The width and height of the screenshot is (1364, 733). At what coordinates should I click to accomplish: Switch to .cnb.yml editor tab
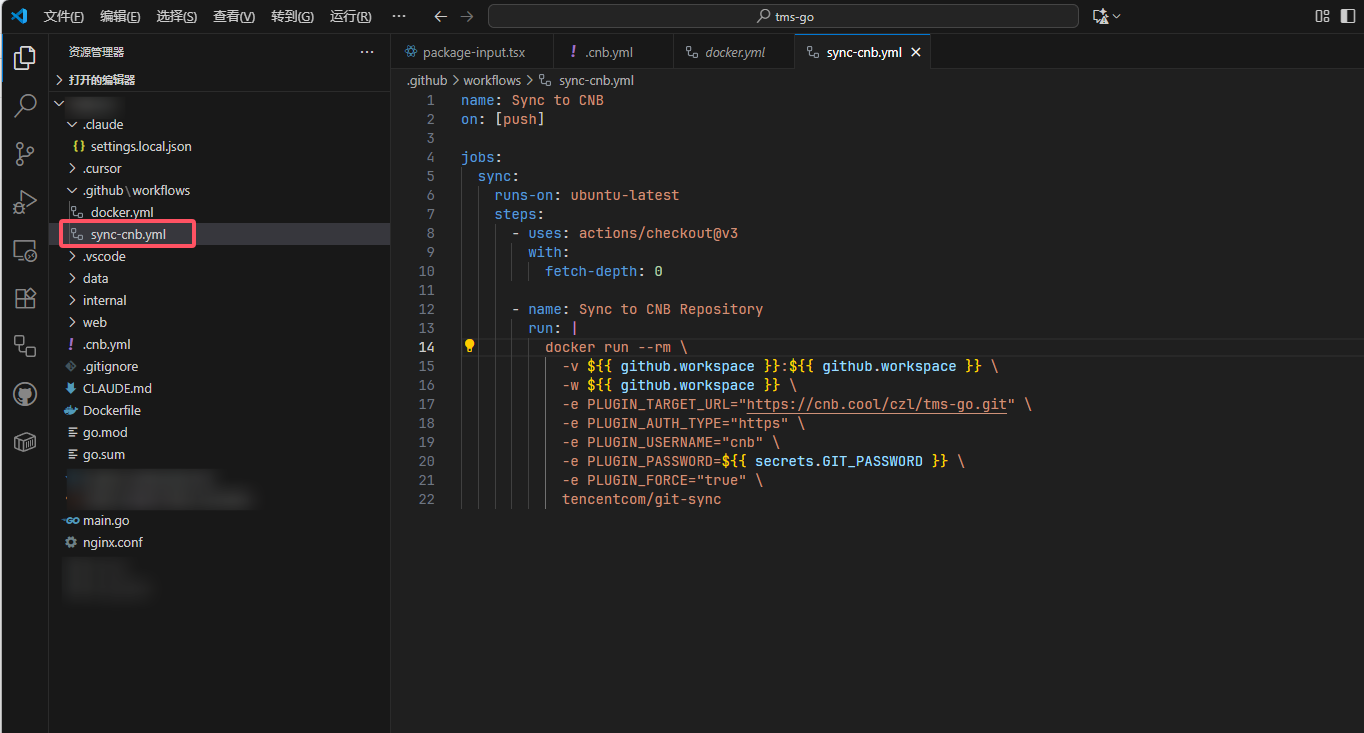613,52
